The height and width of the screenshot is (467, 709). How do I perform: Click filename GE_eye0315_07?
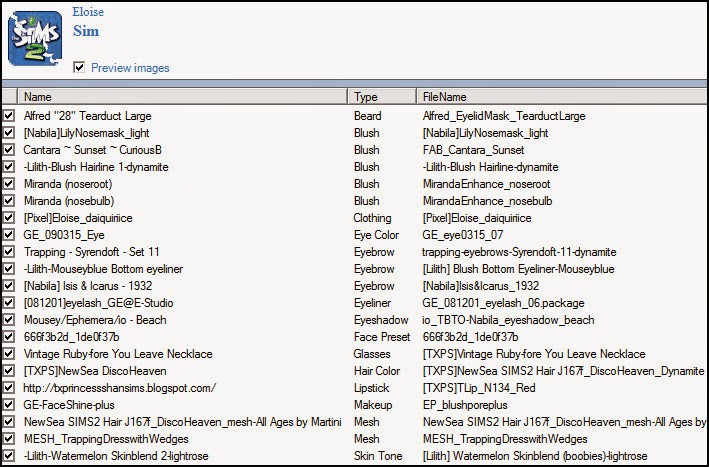pos(463,235)
